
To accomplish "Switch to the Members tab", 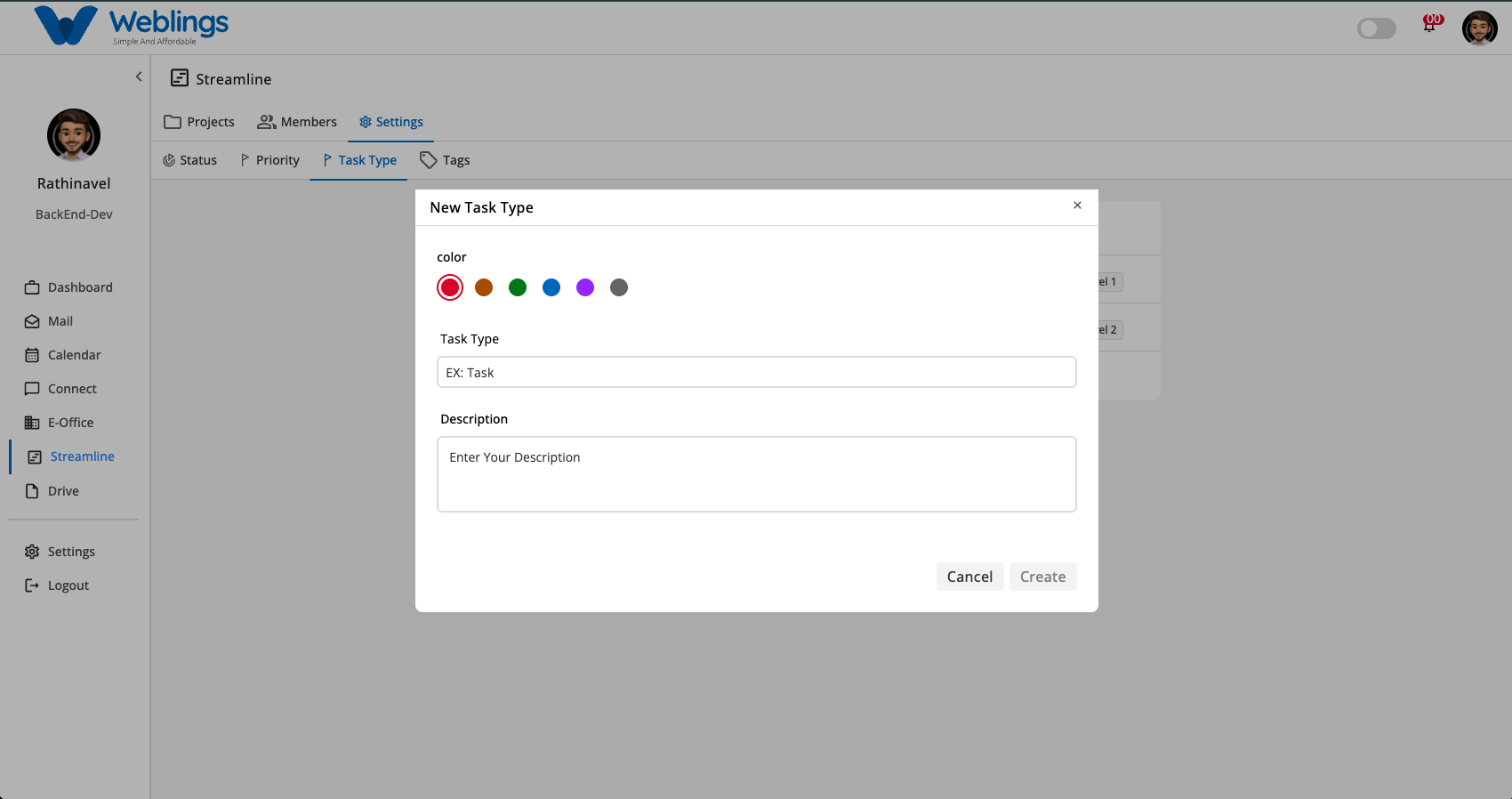I will (x=297, y=122).
